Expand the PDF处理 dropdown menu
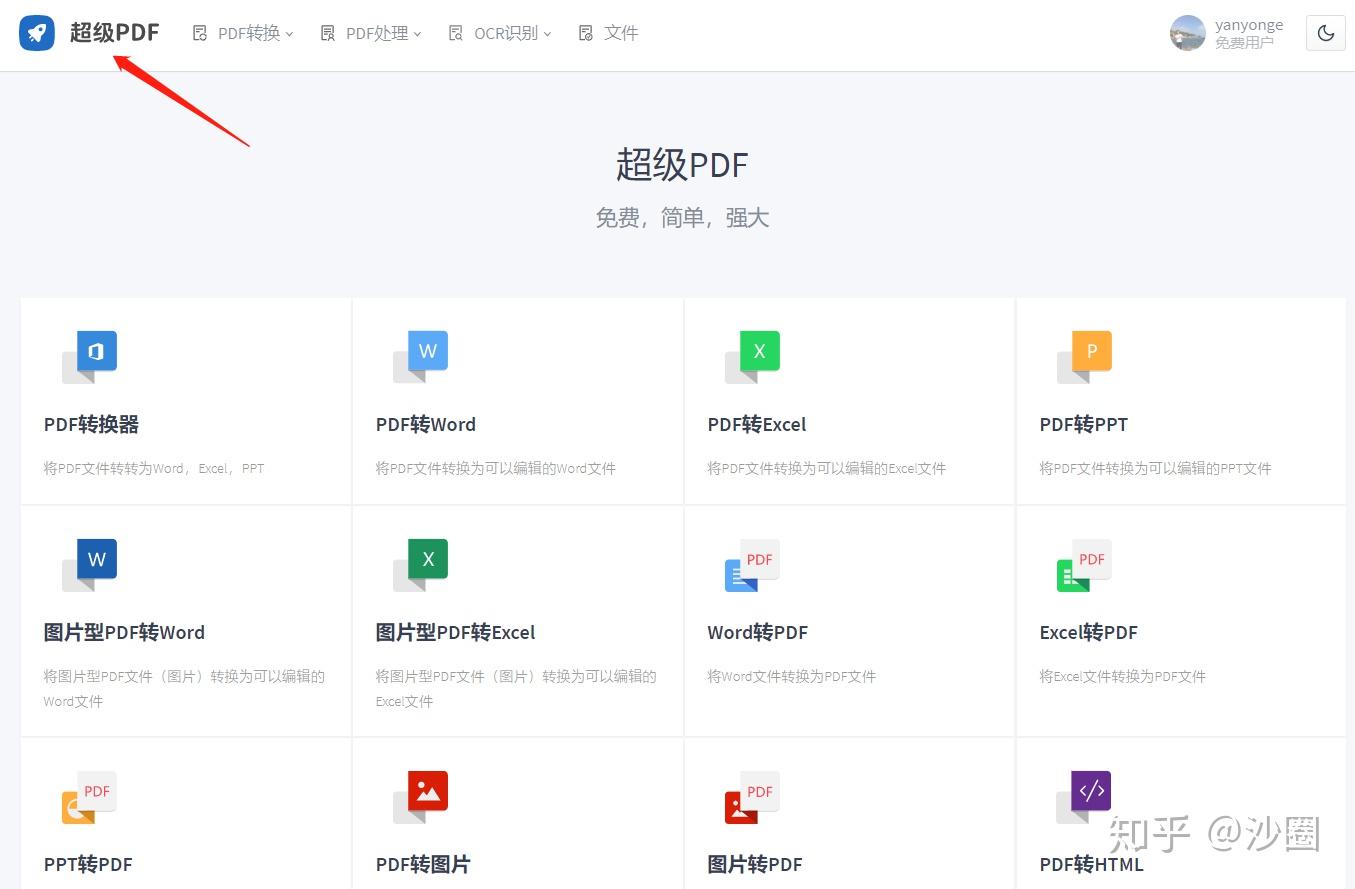The height and width of the screenshot is (889, 1355). pos(371,33)
